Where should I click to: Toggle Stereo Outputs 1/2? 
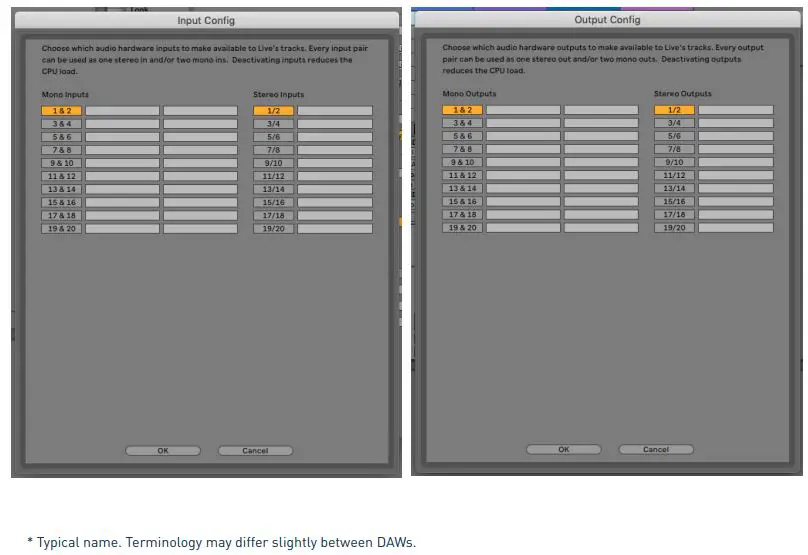click(x=675, y=110)
